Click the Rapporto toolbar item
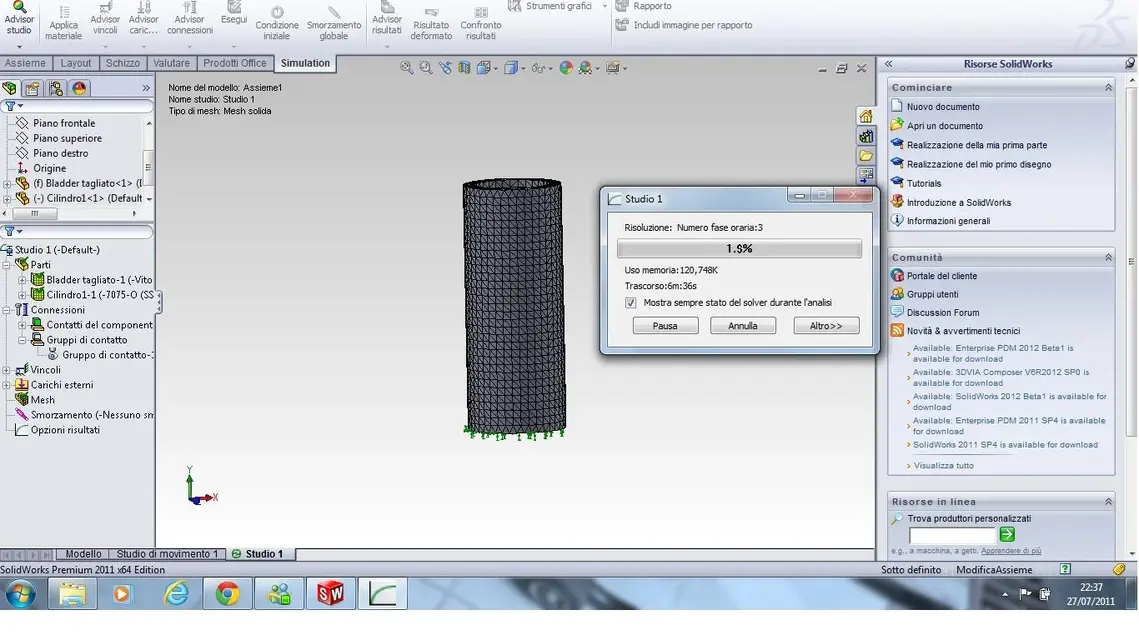This screenshot has width=1139, height=640. [644, 6]
